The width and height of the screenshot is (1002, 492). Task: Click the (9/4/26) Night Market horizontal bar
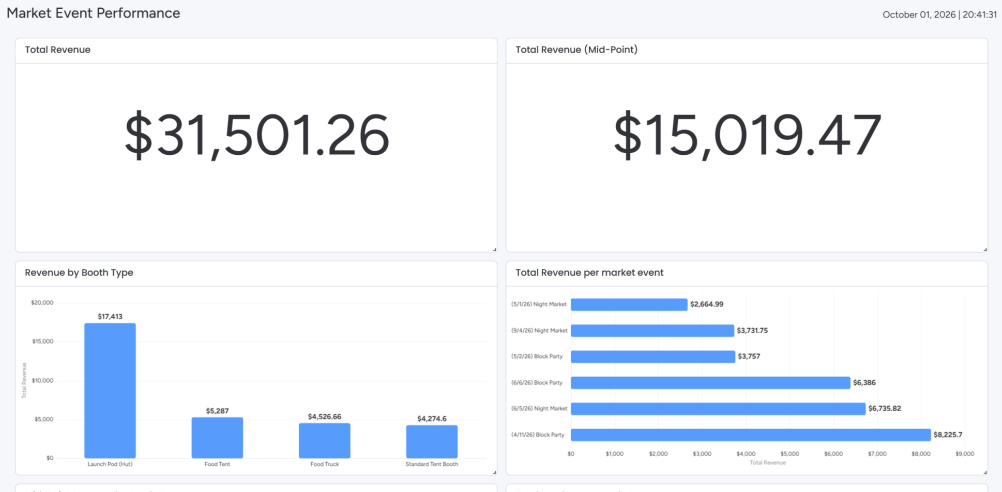(x=652, y=331)
